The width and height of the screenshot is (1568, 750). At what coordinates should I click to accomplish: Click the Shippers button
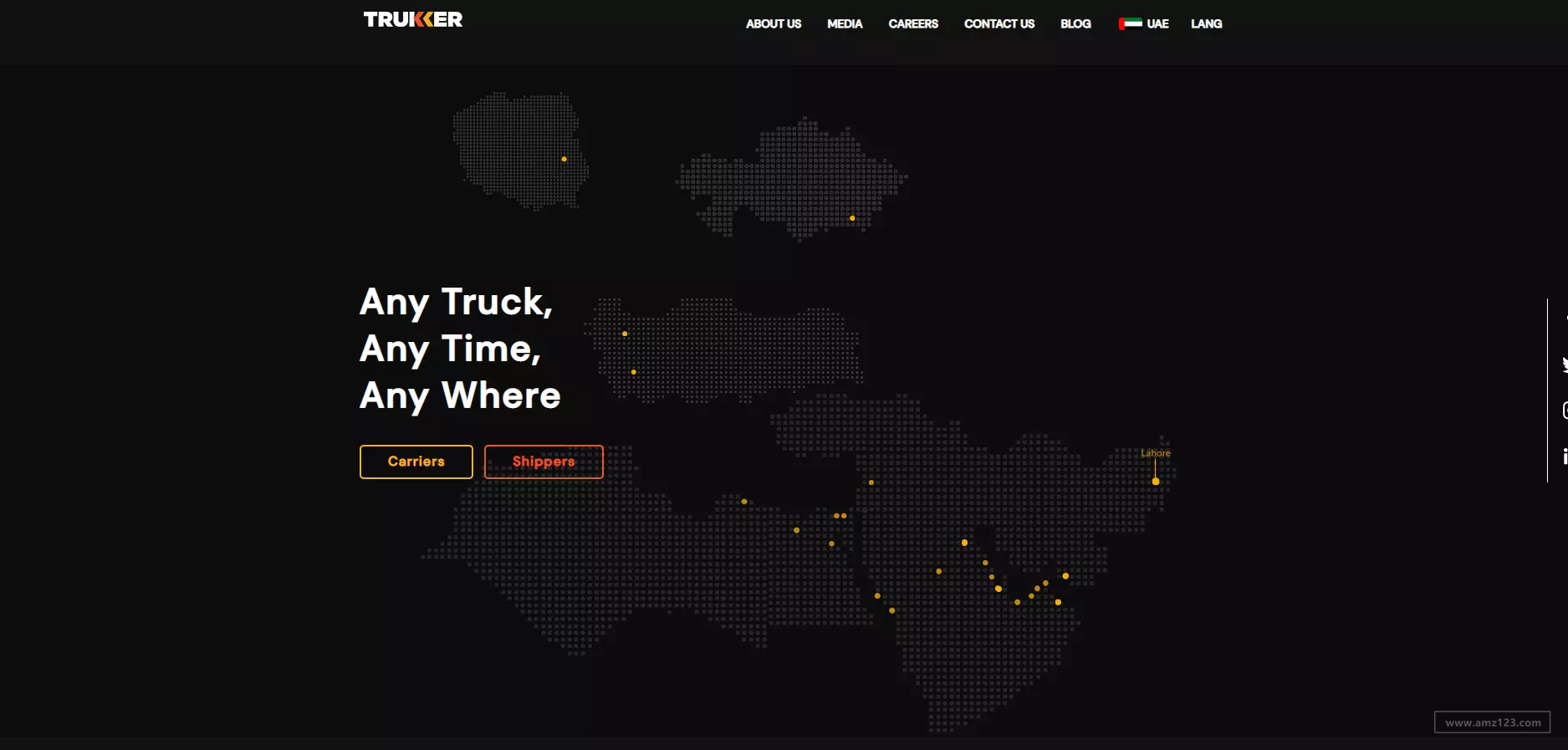pyautogui.click(x=544, y=462)
